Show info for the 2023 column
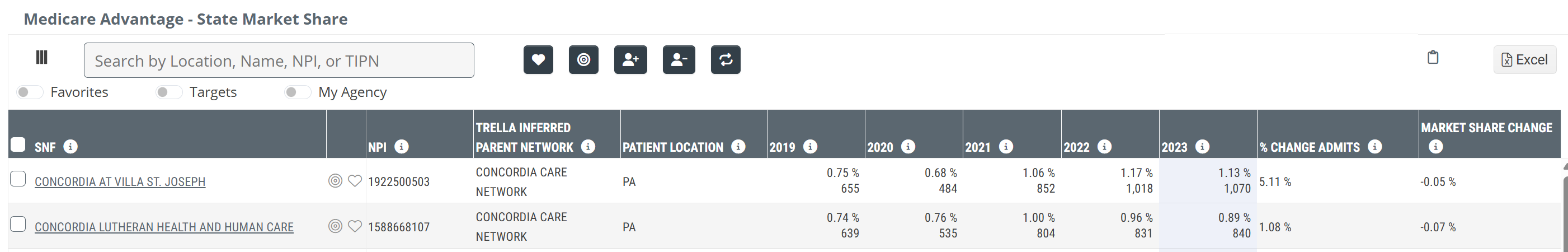This screenshot has width=1568, height=252. (x=1202, y=147)
